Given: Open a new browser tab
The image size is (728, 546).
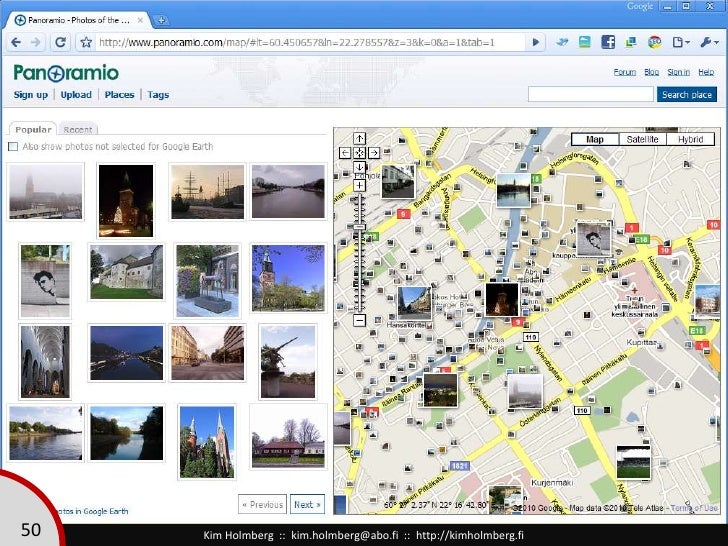Looking at the screenshot, I should [x=163, y=20].
